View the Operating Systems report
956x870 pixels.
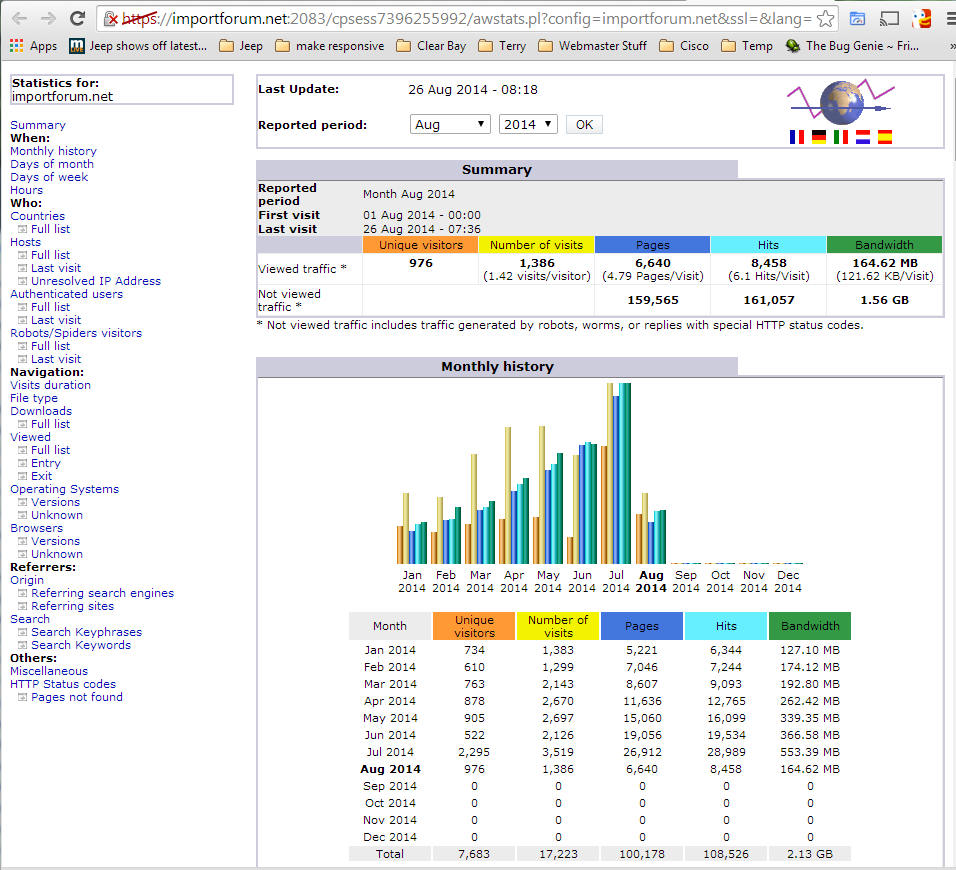coord(65,489)
